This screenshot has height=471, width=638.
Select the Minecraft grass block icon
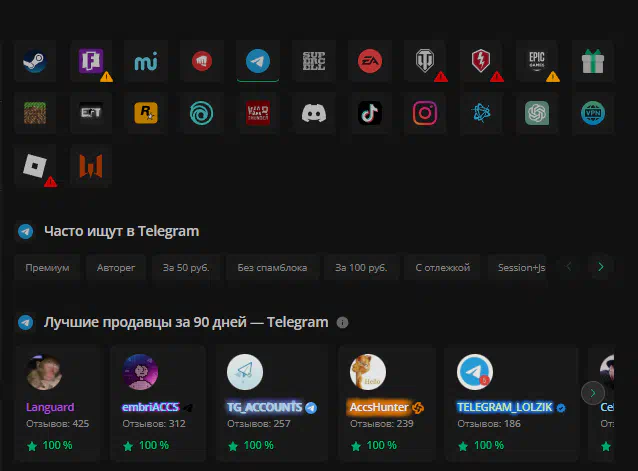pos(35,113)
